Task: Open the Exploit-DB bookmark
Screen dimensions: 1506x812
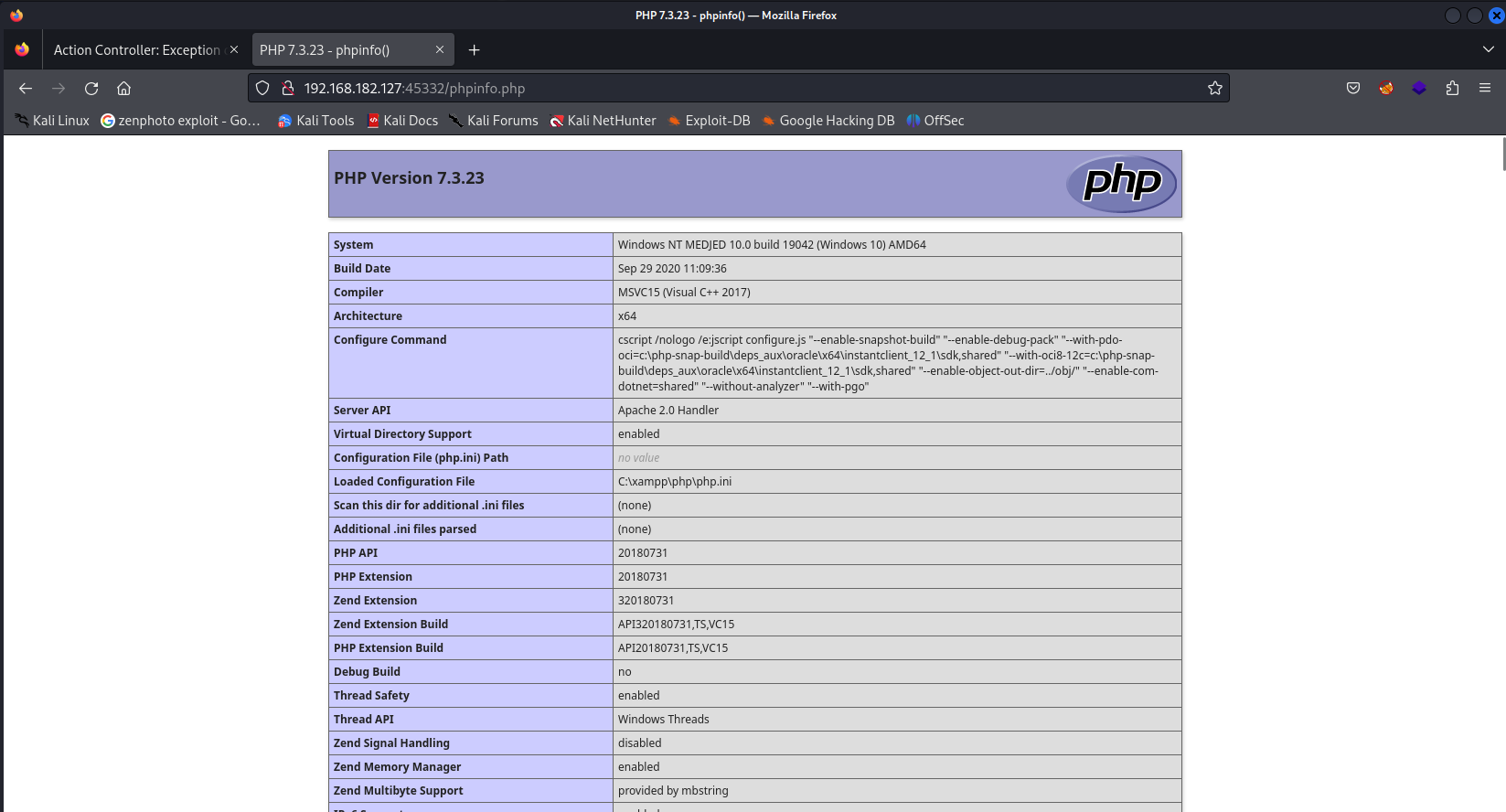Action: coord(709,121)
